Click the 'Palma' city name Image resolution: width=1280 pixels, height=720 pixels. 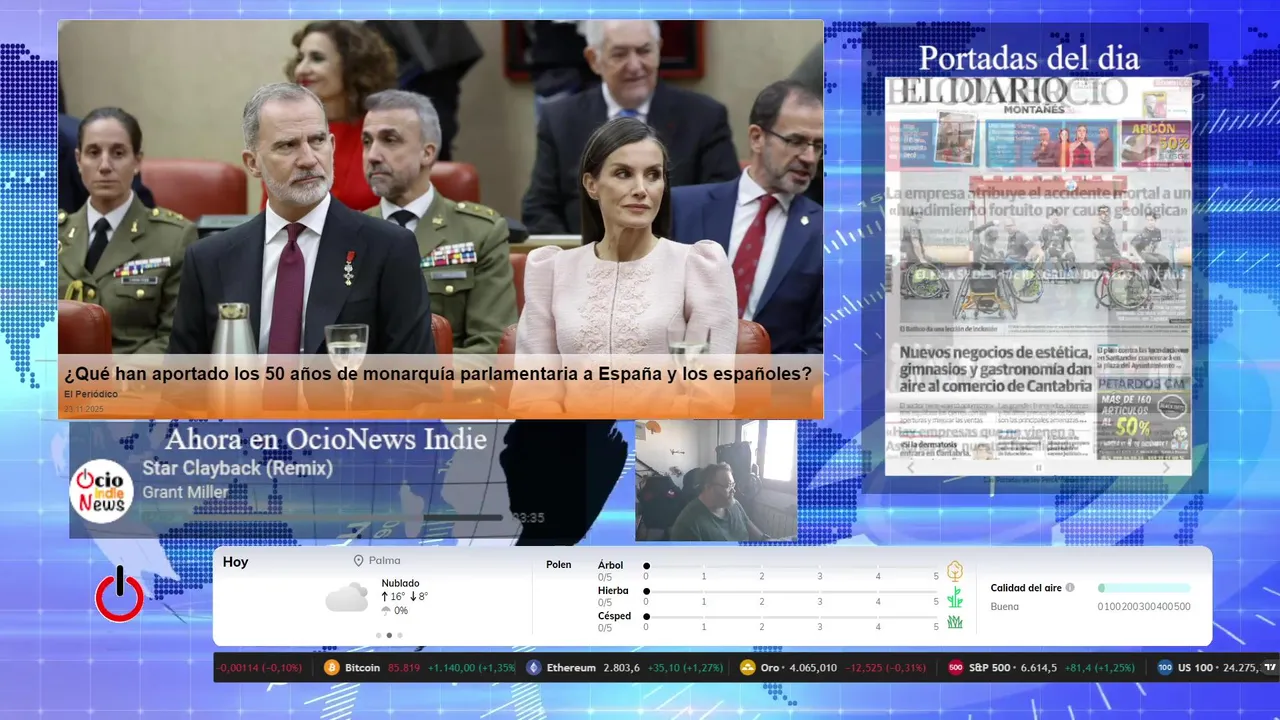click(x=385, y=562)
